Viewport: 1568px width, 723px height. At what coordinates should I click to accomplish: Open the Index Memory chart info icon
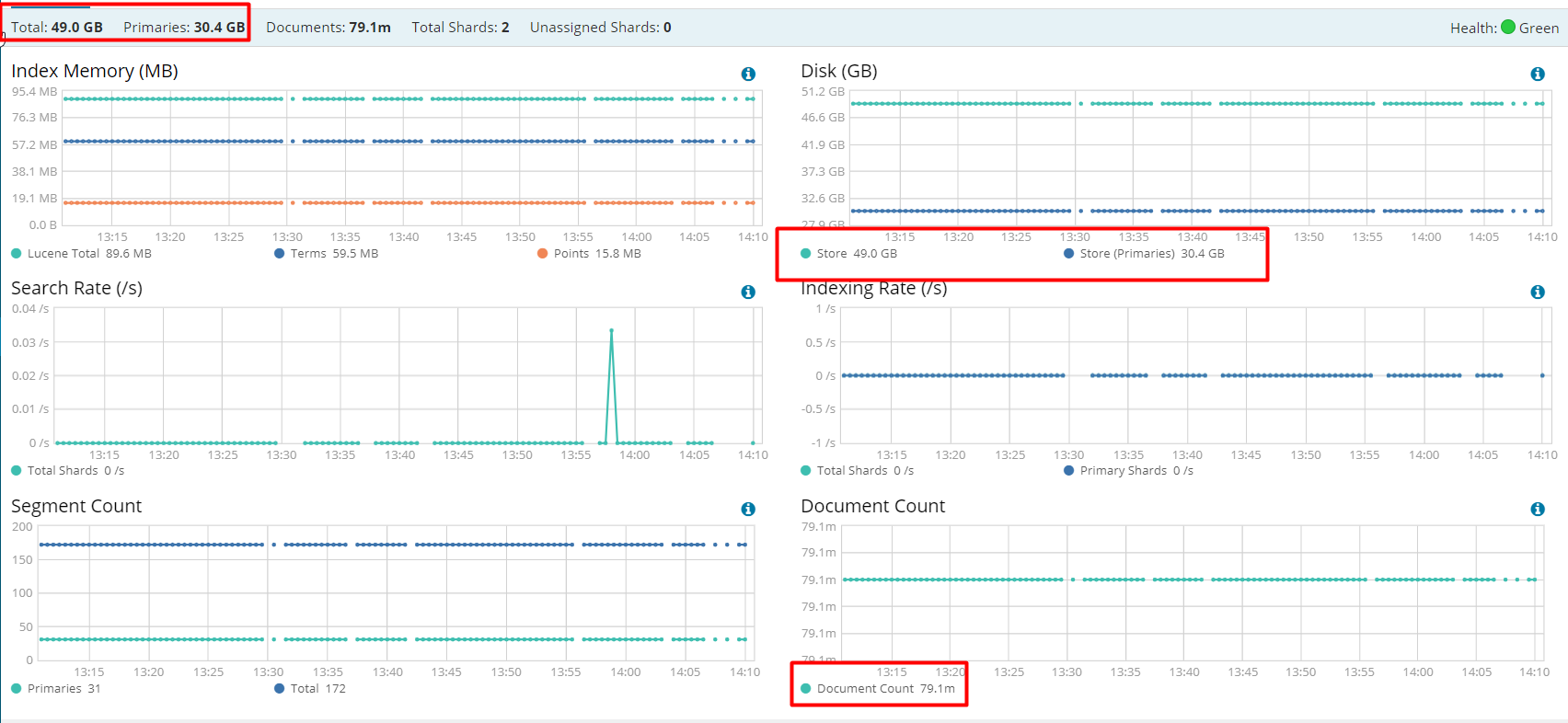point(748,74)
